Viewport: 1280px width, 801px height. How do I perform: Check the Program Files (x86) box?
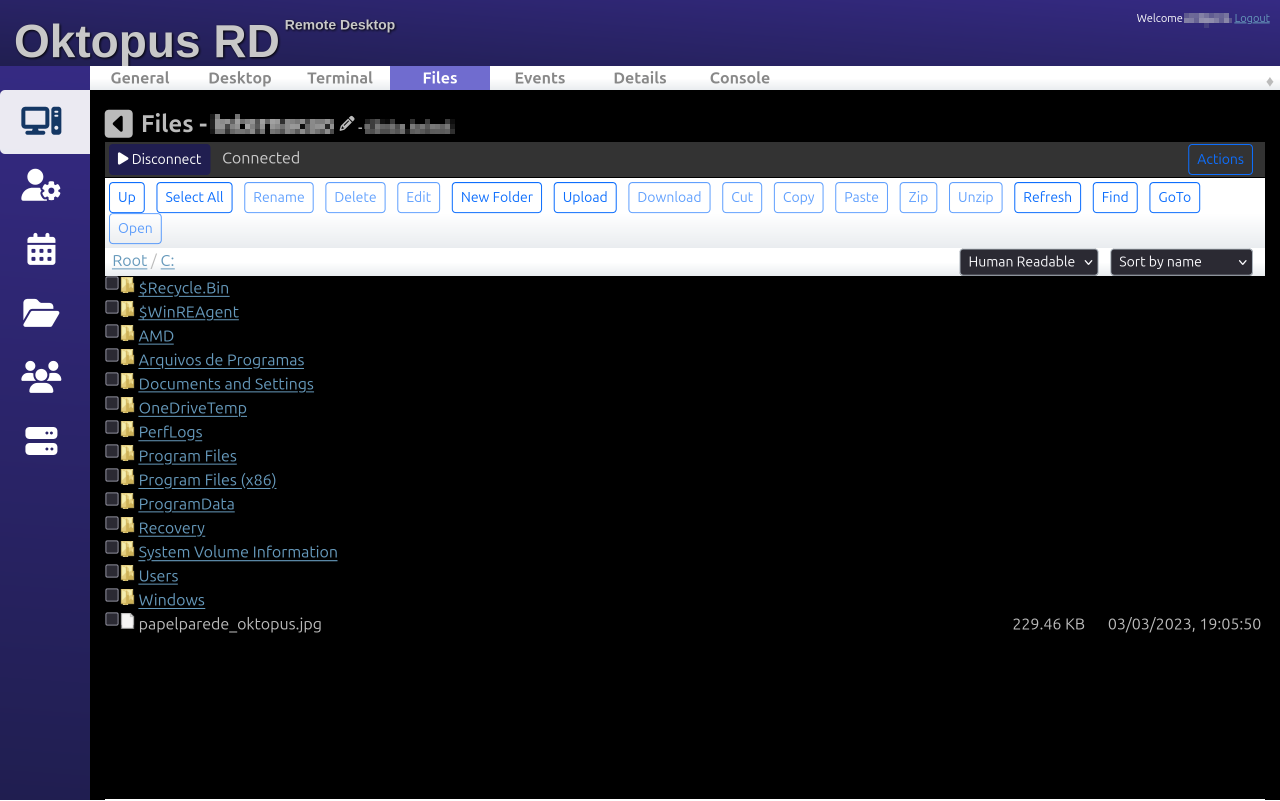pos(112,476)
